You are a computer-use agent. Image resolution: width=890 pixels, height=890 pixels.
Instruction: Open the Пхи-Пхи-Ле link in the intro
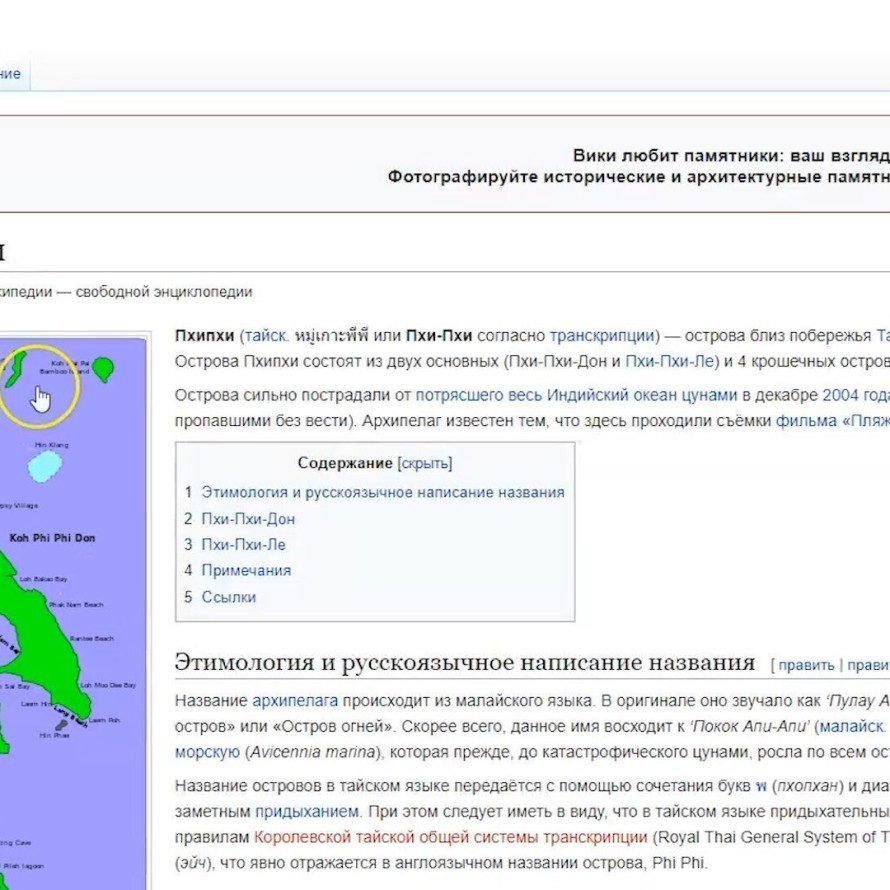(x=670, y=362)
